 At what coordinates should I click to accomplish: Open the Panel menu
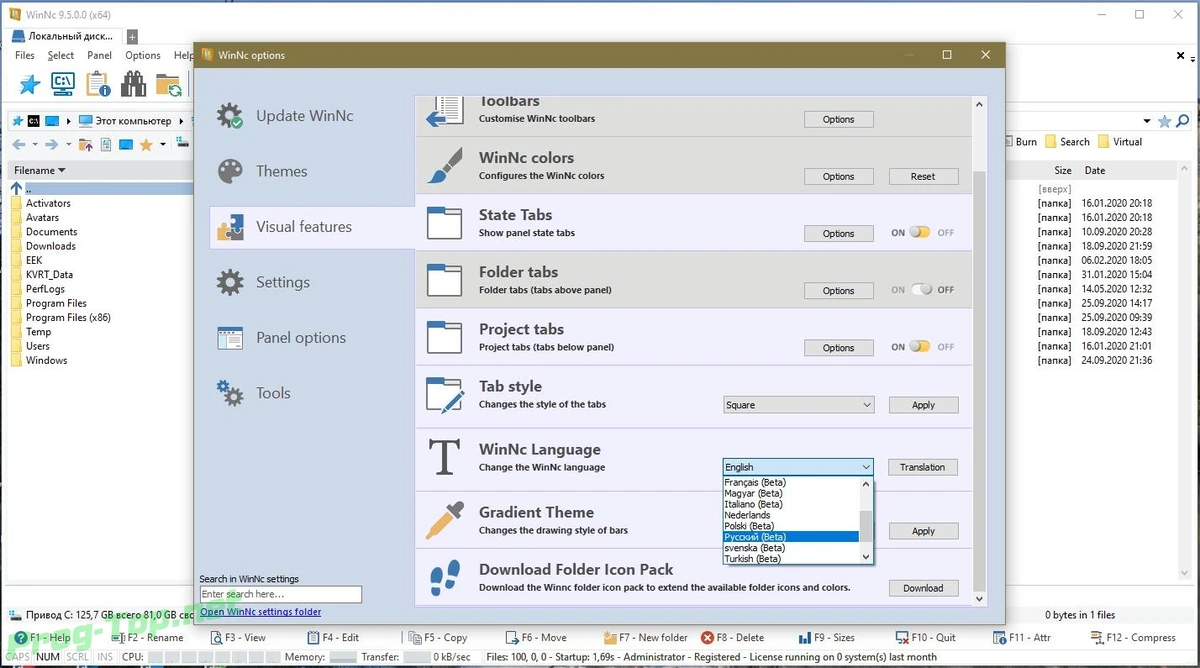[x=99, y=56]
